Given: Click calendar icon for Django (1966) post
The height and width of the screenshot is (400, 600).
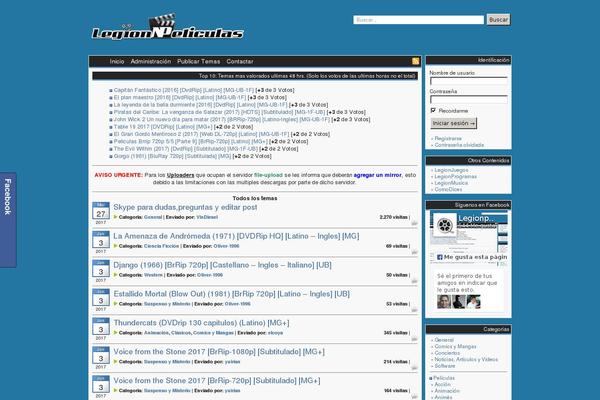Looking at the screenshot, I should 101,269.
